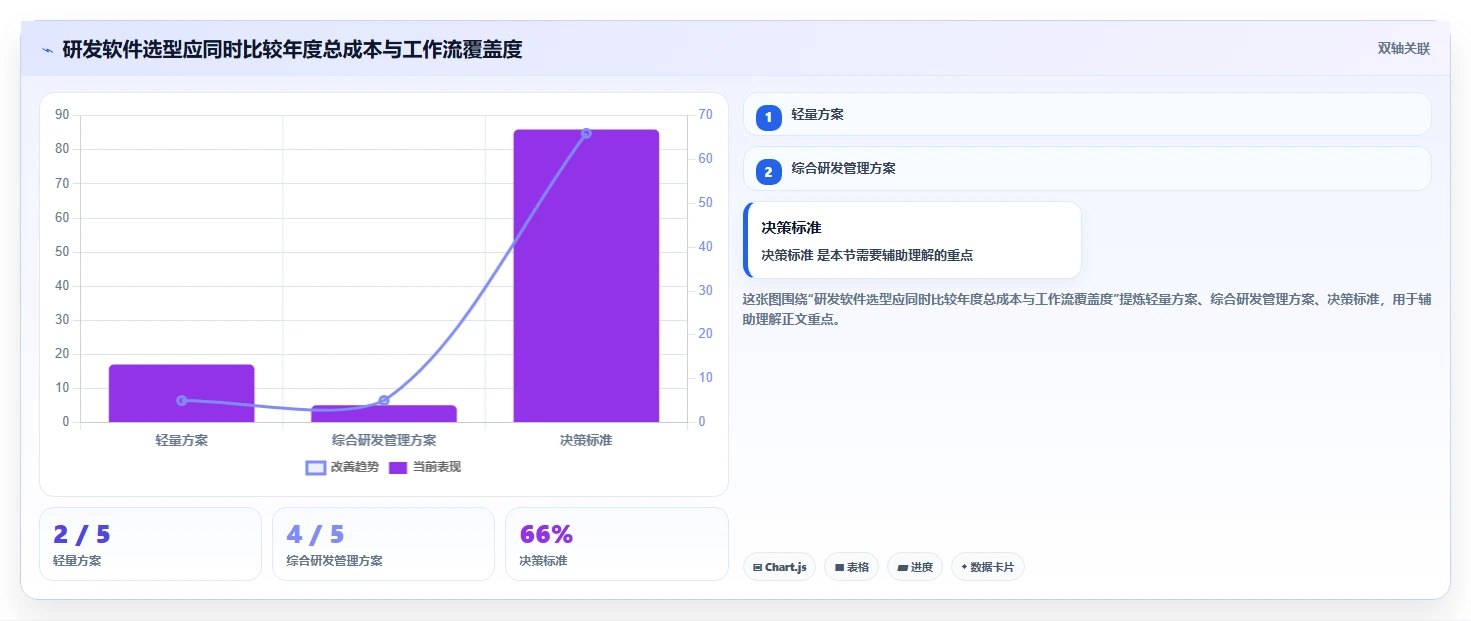1471x621 pixels.
Task: Select the 表格 tag chip
Action: pos(851,567)
